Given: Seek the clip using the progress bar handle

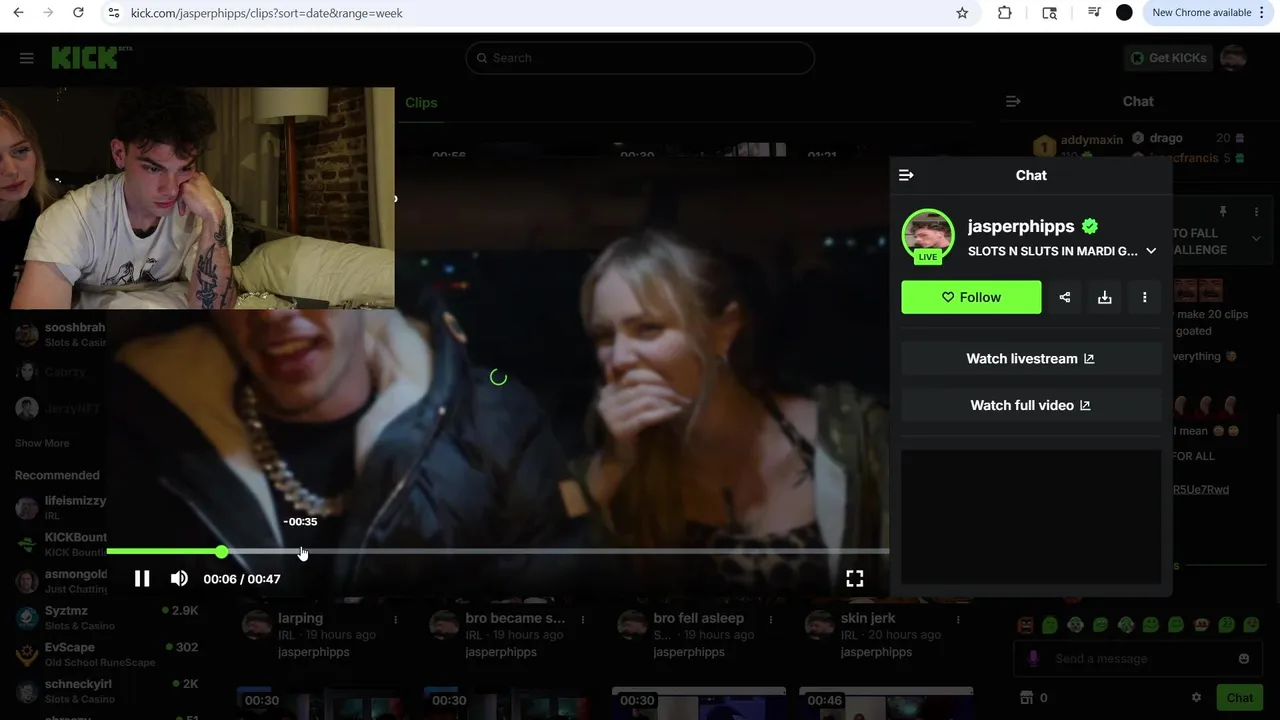Looking at the screenshot, I should pyautogui.click(x=221, y=551).
